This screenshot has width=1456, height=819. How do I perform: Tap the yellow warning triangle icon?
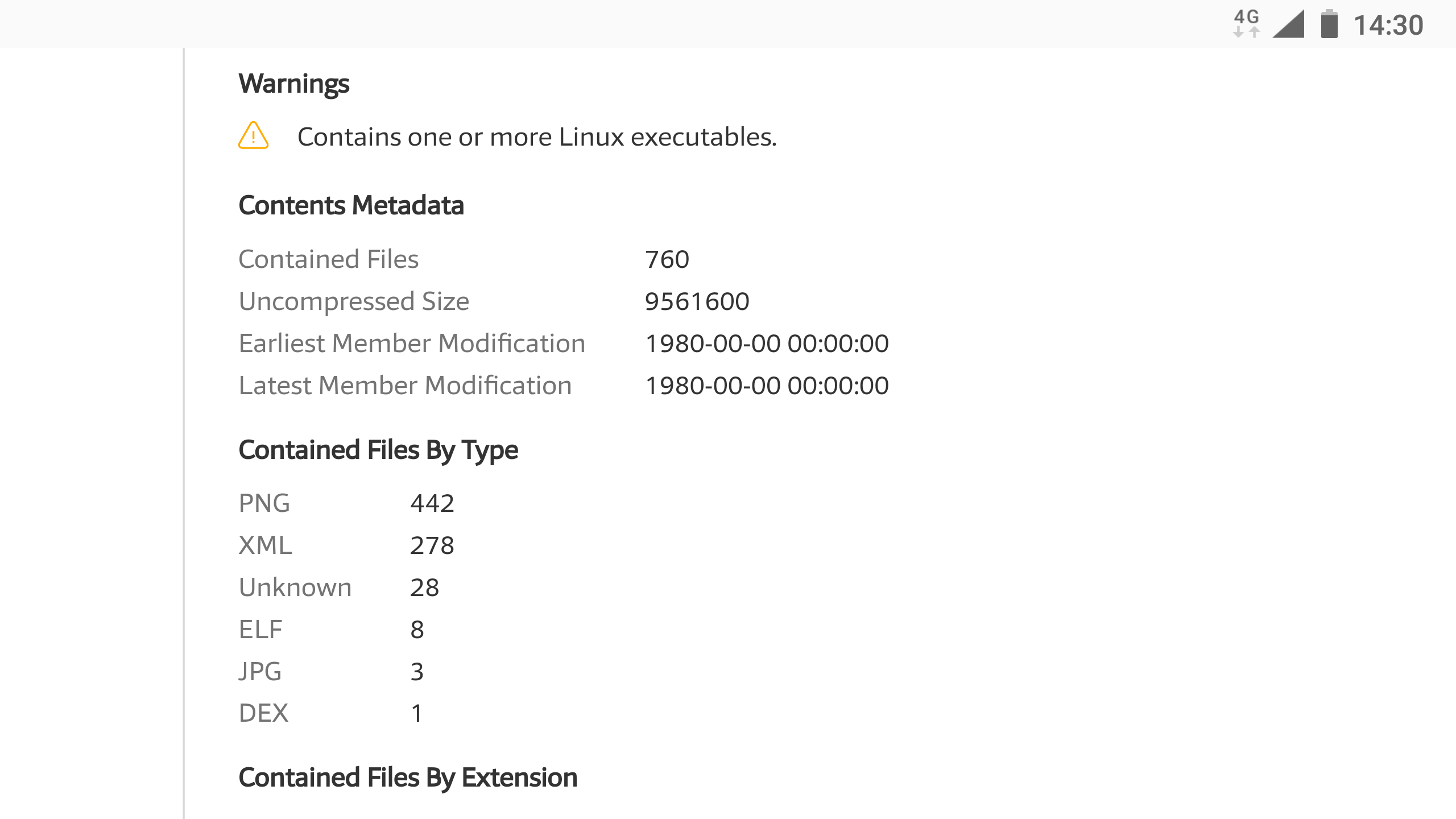[253, 136]
